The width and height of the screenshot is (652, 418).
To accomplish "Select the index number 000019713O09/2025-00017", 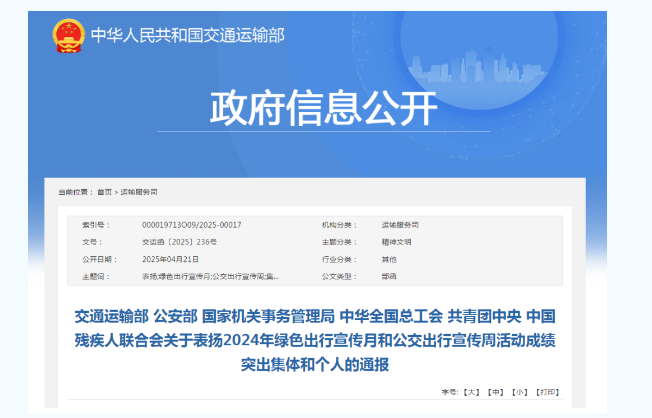I will click(191, 225).
